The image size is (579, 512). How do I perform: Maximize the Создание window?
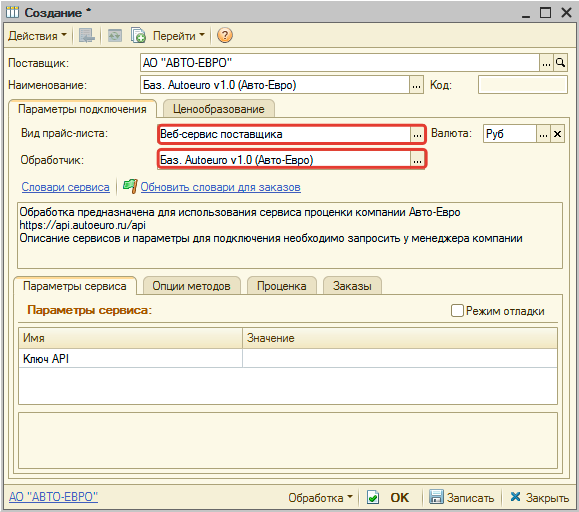[545, 13]
